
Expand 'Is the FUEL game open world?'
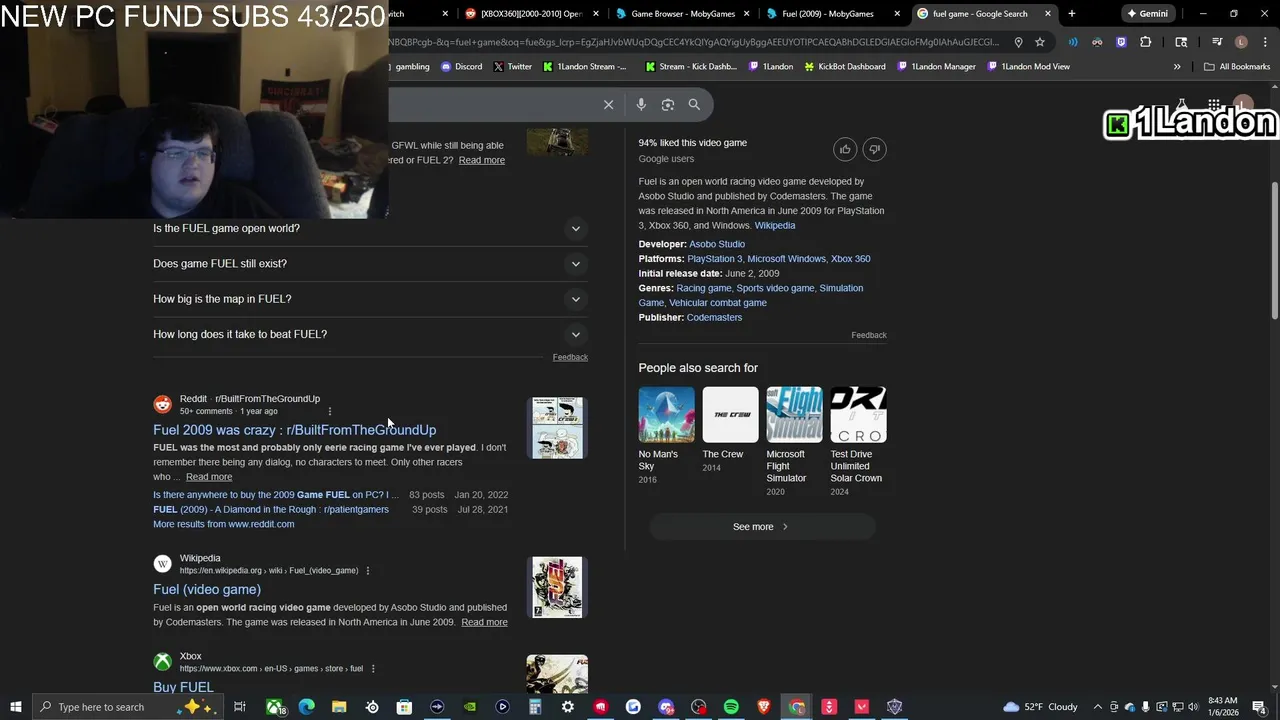pyautogui.click(x=370, y=228)
